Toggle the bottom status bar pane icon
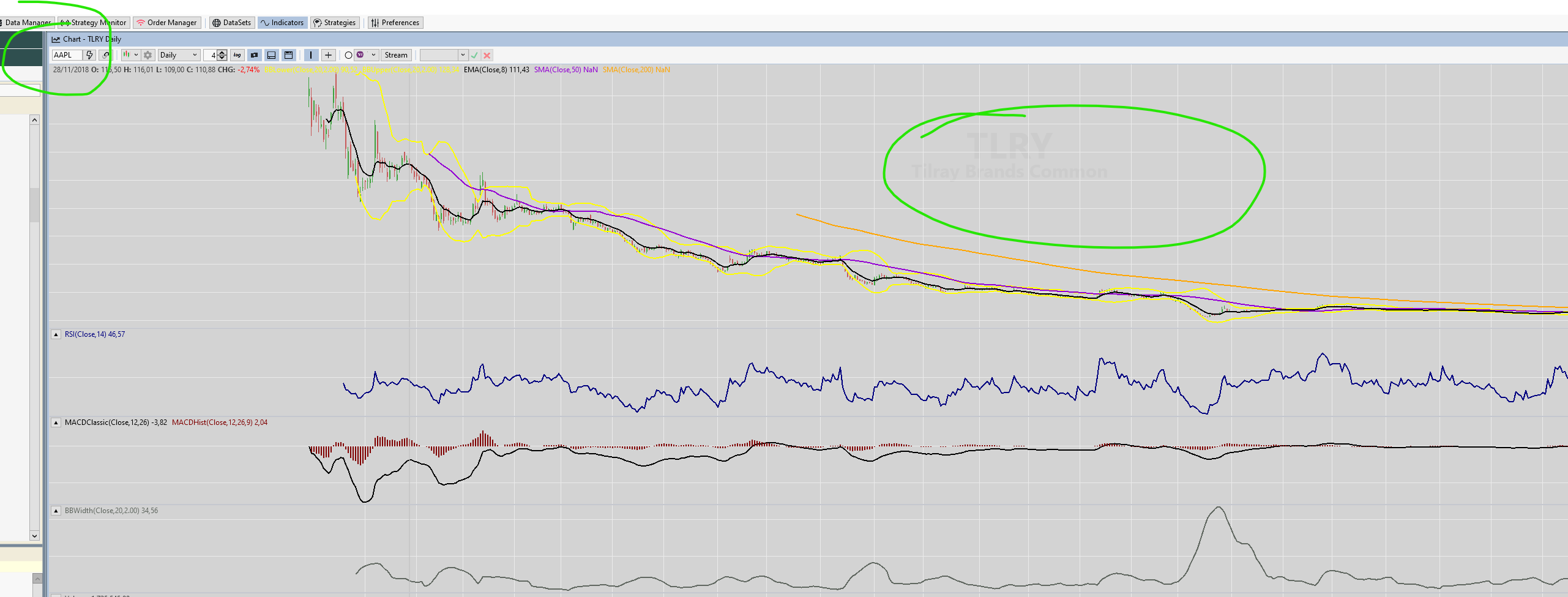 coord(271,55)
